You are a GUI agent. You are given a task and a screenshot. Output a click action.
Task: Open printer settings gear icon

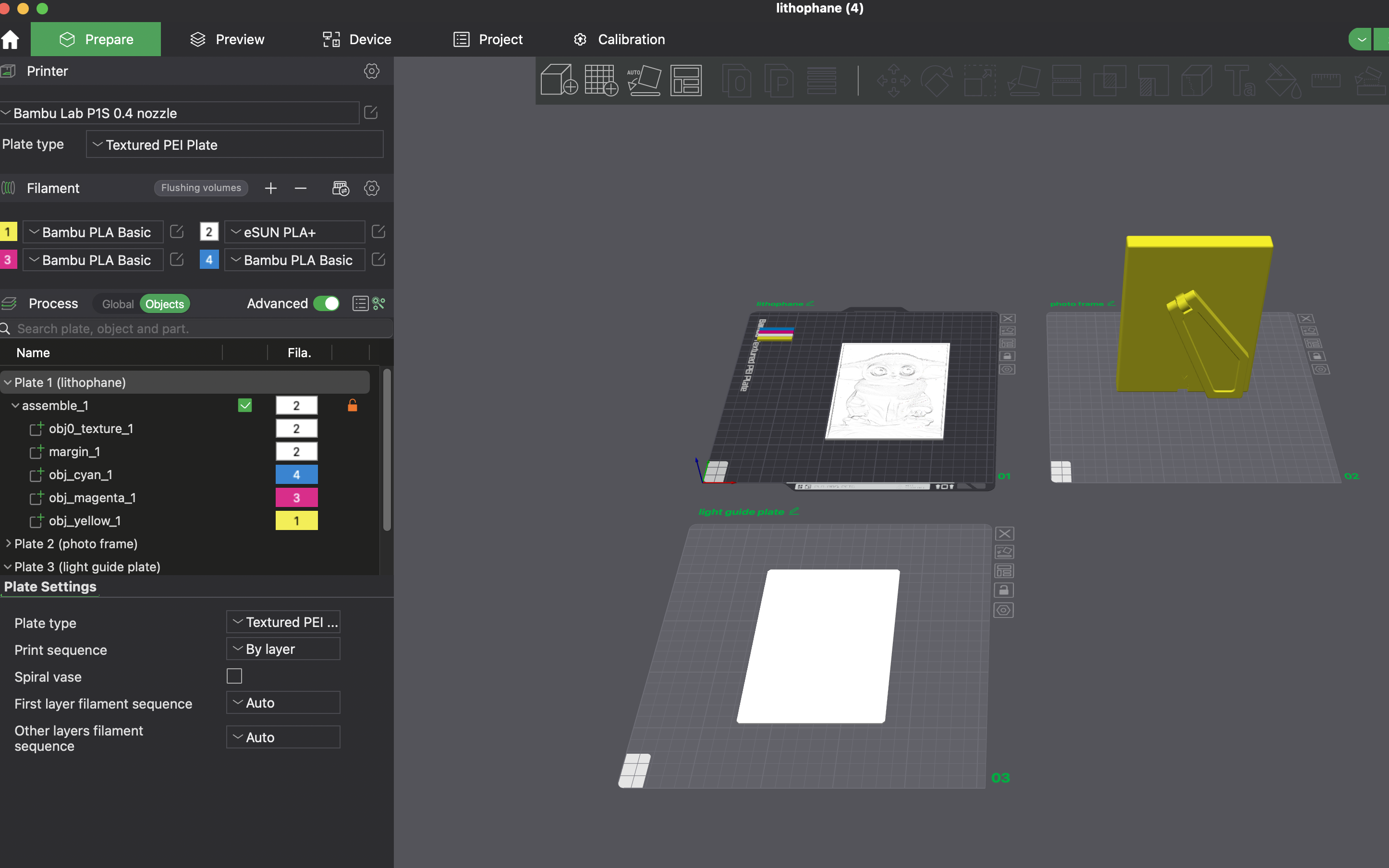tap(372, 71)
